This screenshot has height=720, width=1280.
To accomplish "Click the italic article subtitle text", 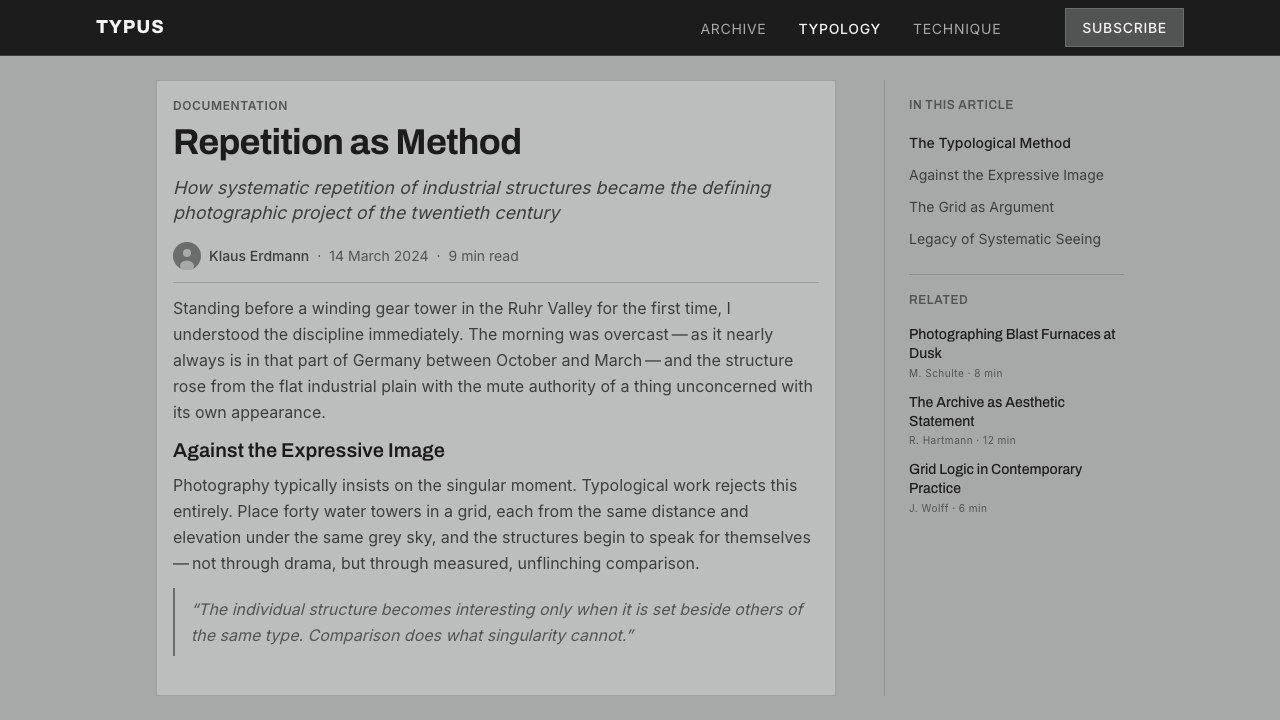I will point(472,200).
